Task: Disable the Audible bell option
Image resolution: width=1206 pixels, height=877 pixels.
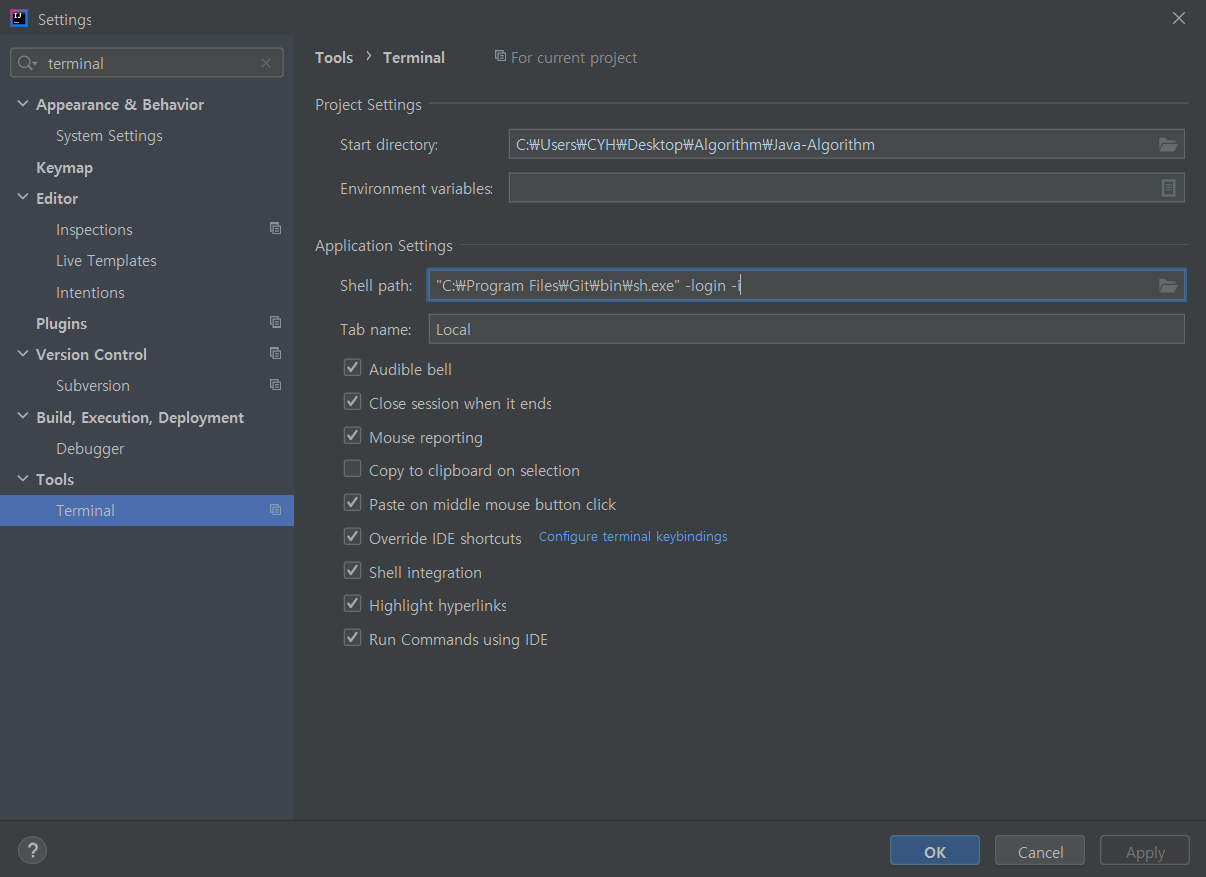Action: [x=352, y=367]
